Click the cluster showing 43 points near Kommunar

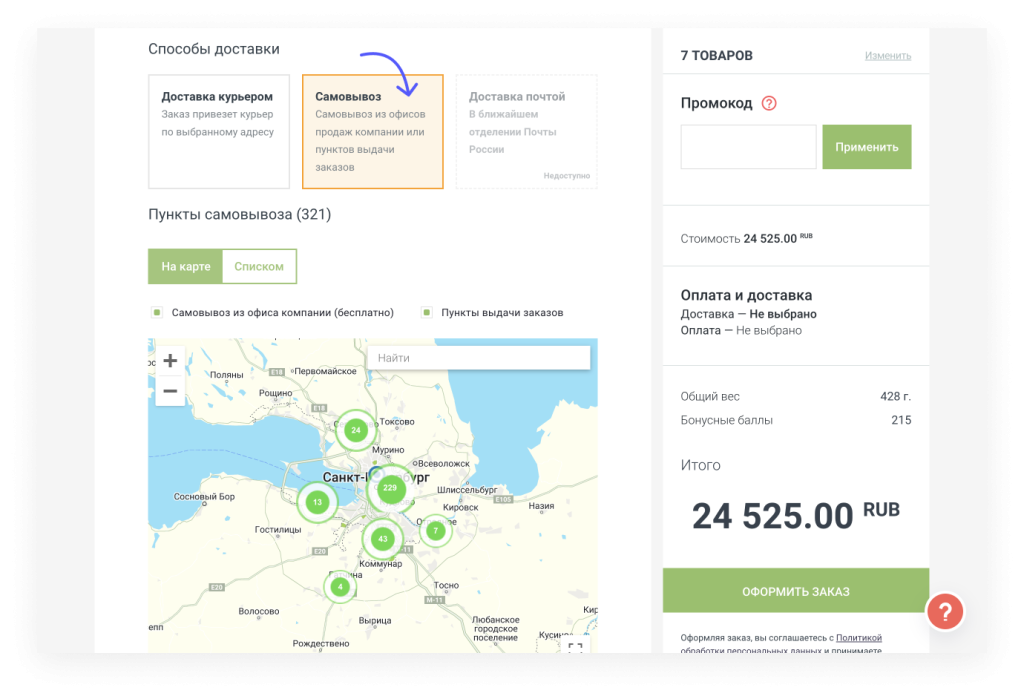384,539
